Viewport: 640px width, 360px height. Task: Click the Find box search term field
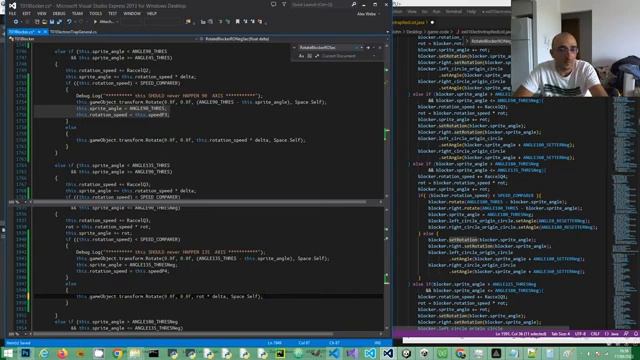[x=327, y=48]
